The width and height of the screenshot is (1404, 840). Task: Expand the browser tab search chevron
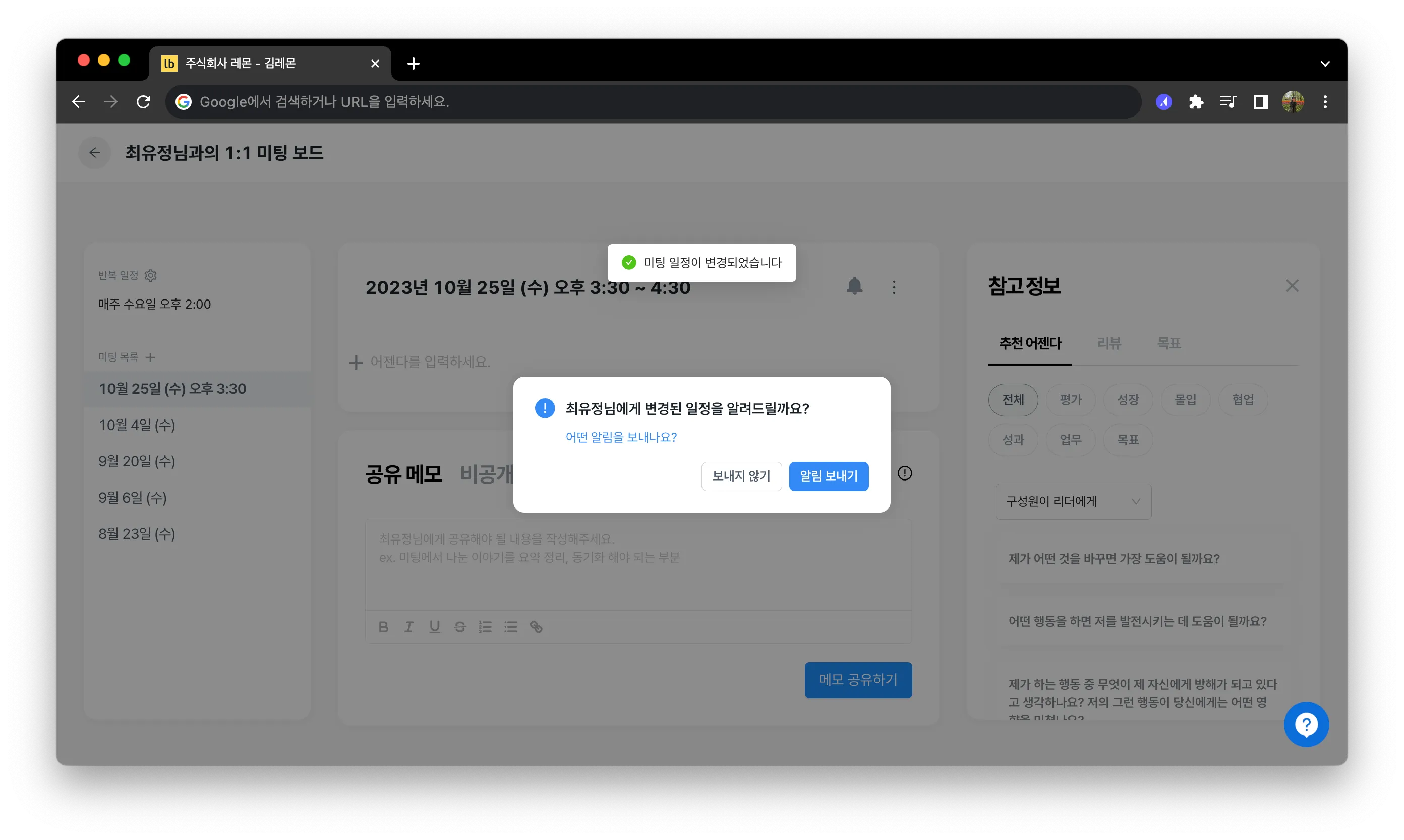point(1325,64)
